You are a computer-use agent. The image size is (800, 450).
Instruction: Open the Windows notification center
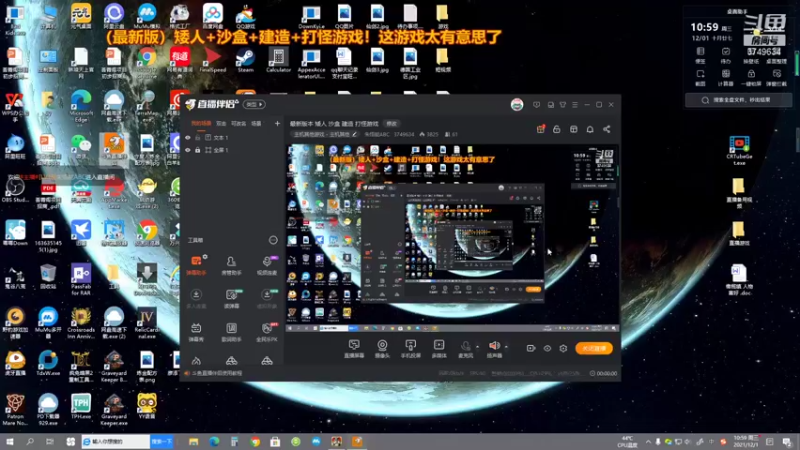(787, 442)
